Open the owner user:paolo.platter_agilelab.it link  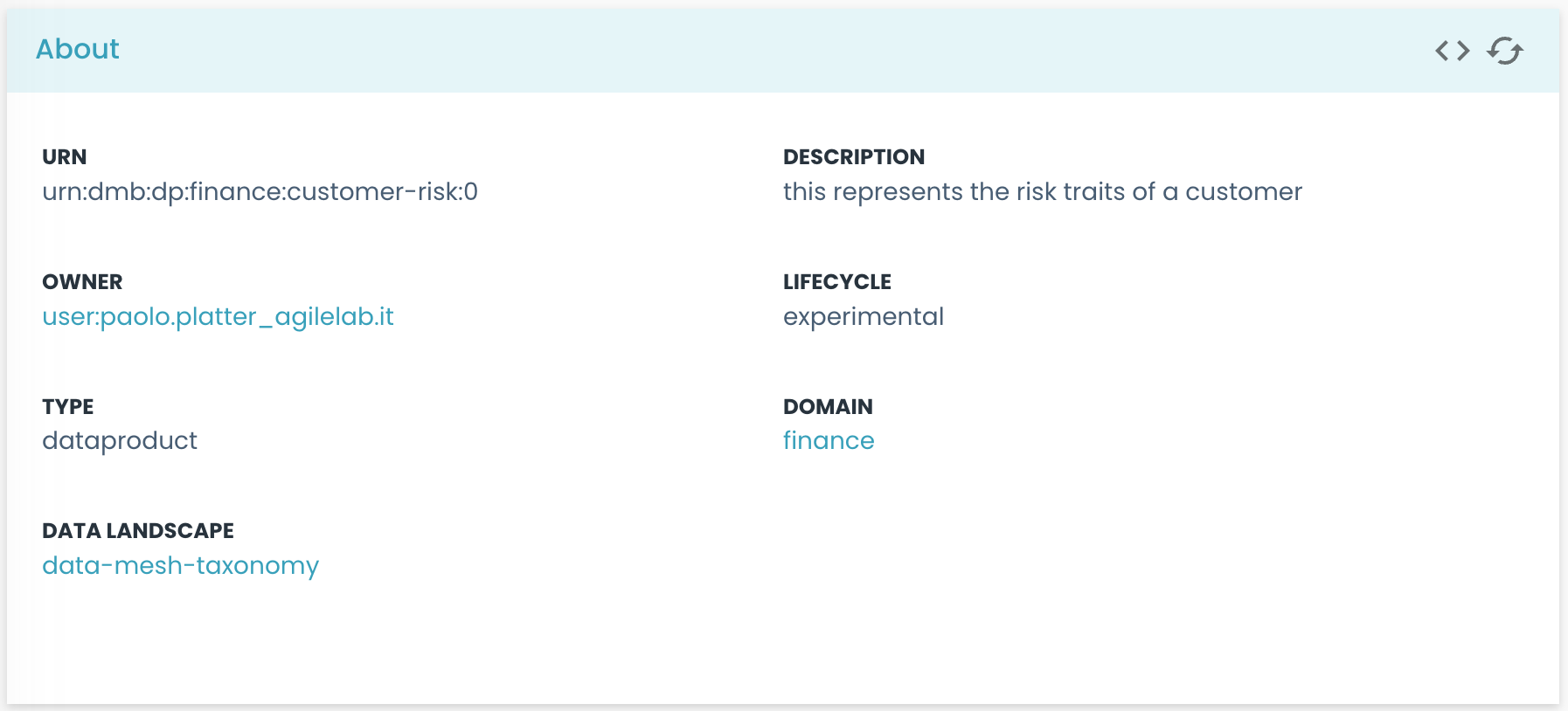pos(218,316)
